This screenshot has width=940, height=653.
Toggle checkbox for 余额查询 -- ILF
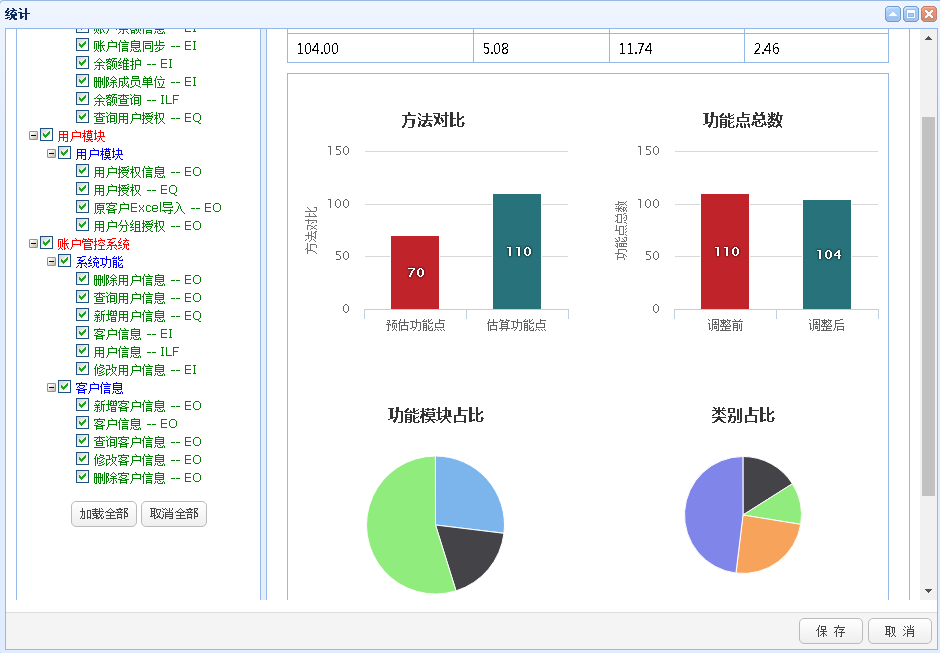tap(83, 99)
